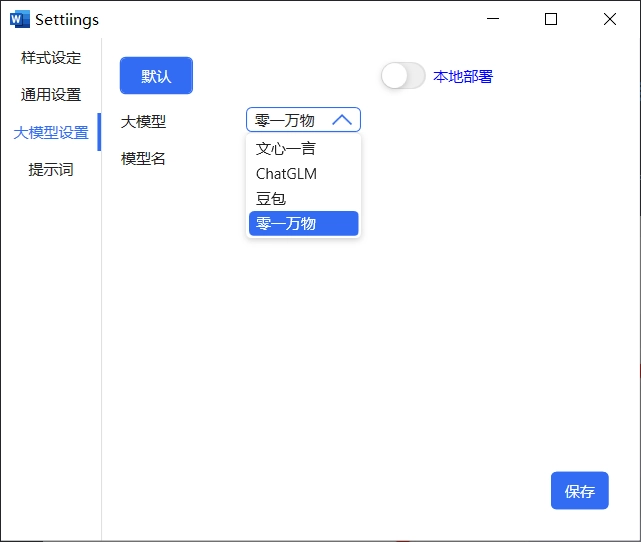The width and height of the screenshot is (641, 542).
Task: Click the 保存 button
Action: coord(580,490)
